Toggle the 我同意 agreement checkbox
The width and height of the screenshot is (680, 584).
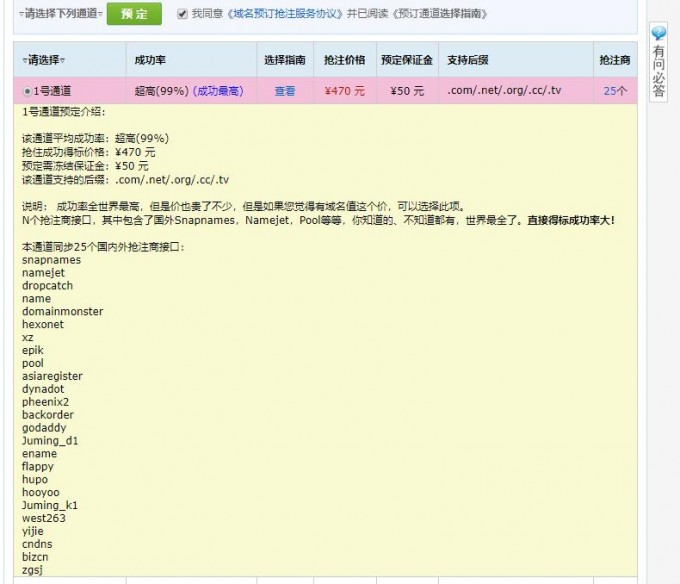click(x=182, y=14)
